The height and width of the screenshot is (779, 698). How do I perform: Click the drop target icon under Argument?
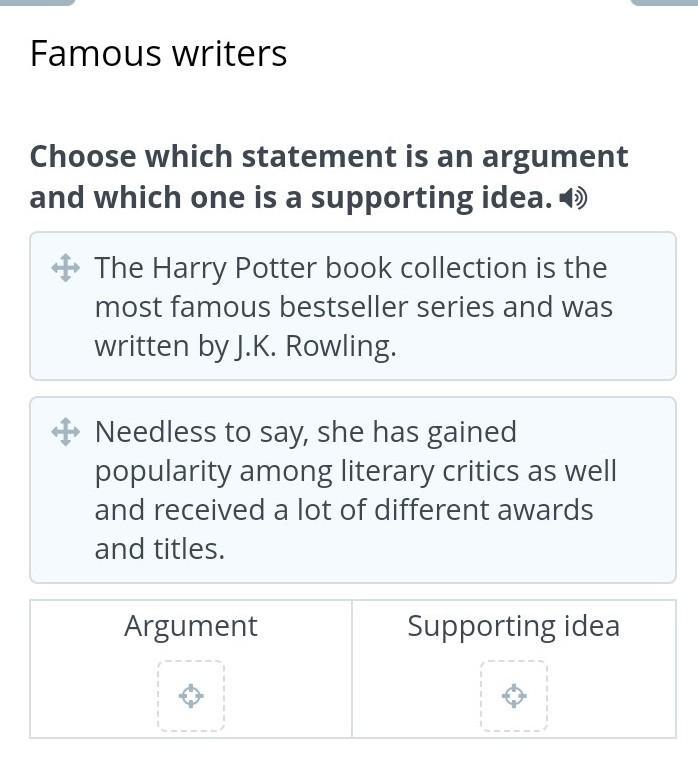[x=191, y=696]
